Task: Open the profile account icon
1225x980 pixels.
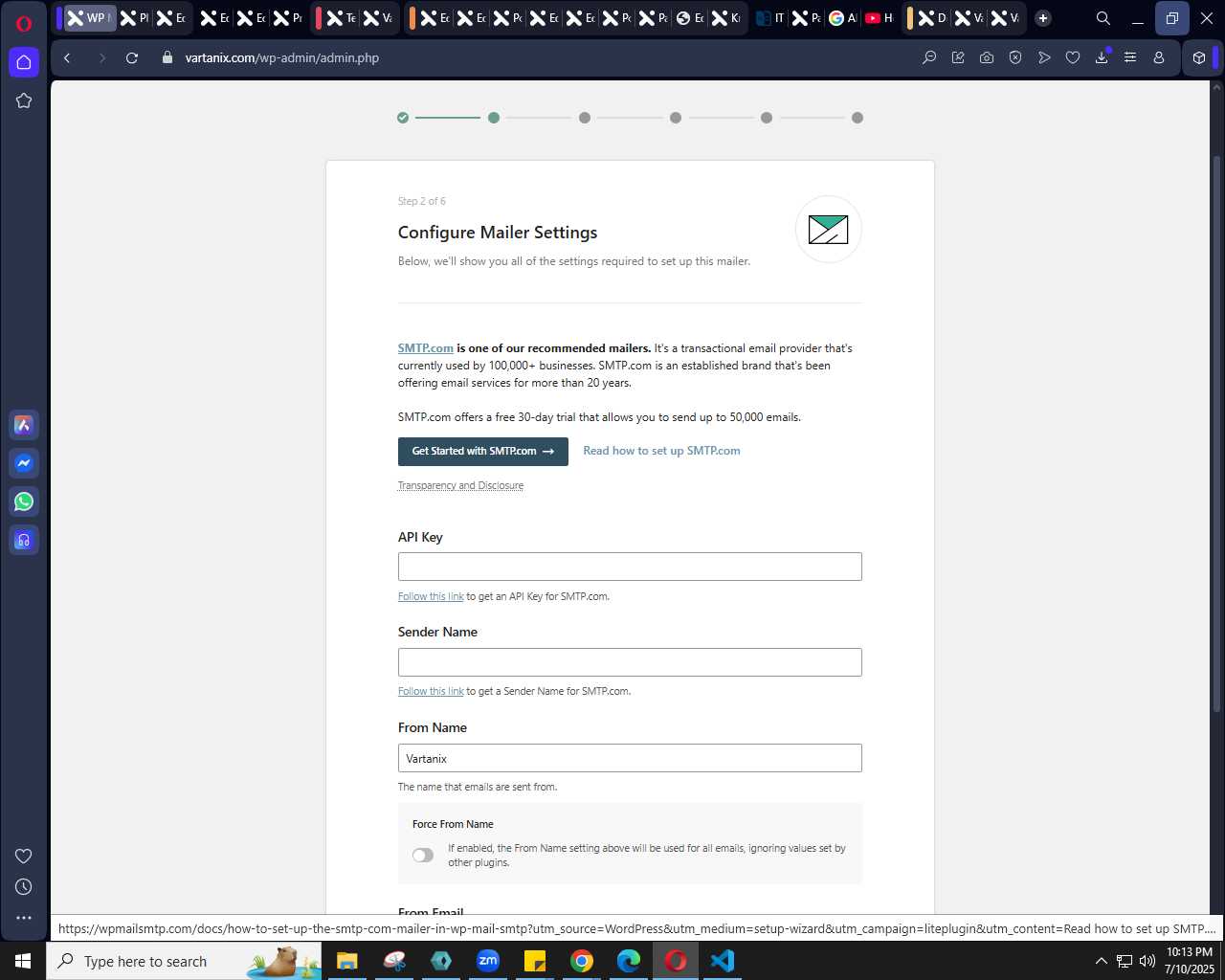Action: (1159, 57)
